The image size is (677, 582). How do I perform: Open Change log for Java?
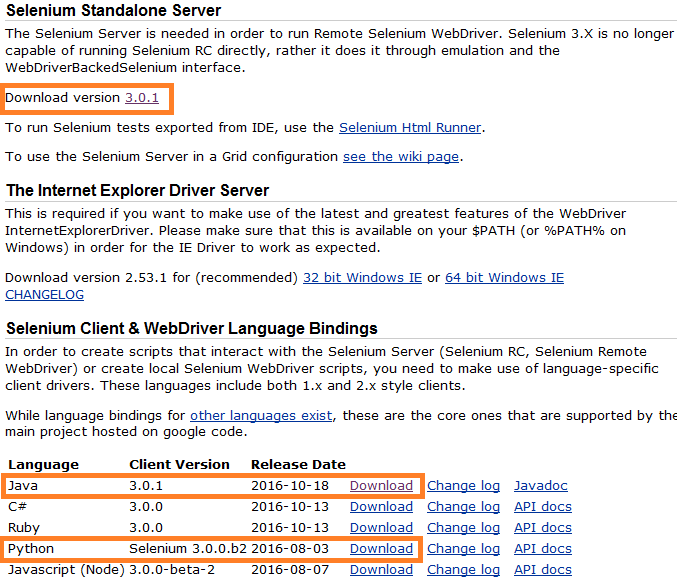click(x=463, y=486)
